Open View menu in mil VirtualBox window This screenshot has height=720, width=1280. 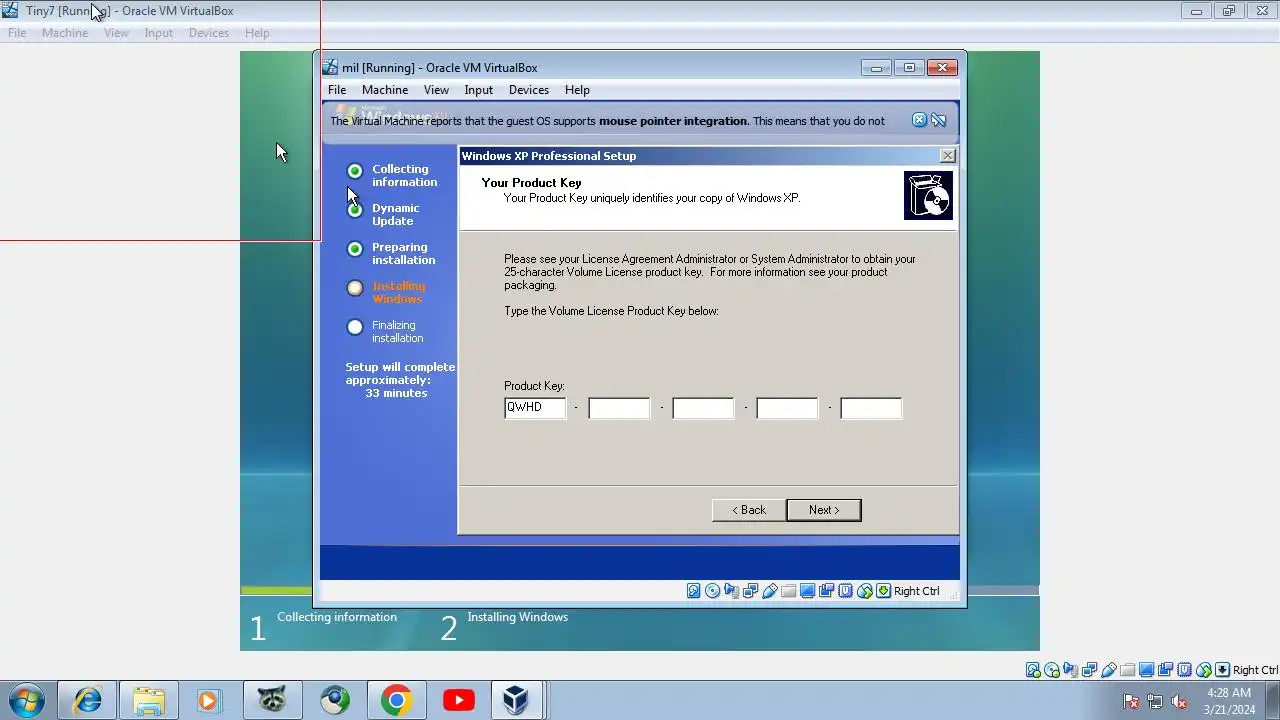(436, 90)
